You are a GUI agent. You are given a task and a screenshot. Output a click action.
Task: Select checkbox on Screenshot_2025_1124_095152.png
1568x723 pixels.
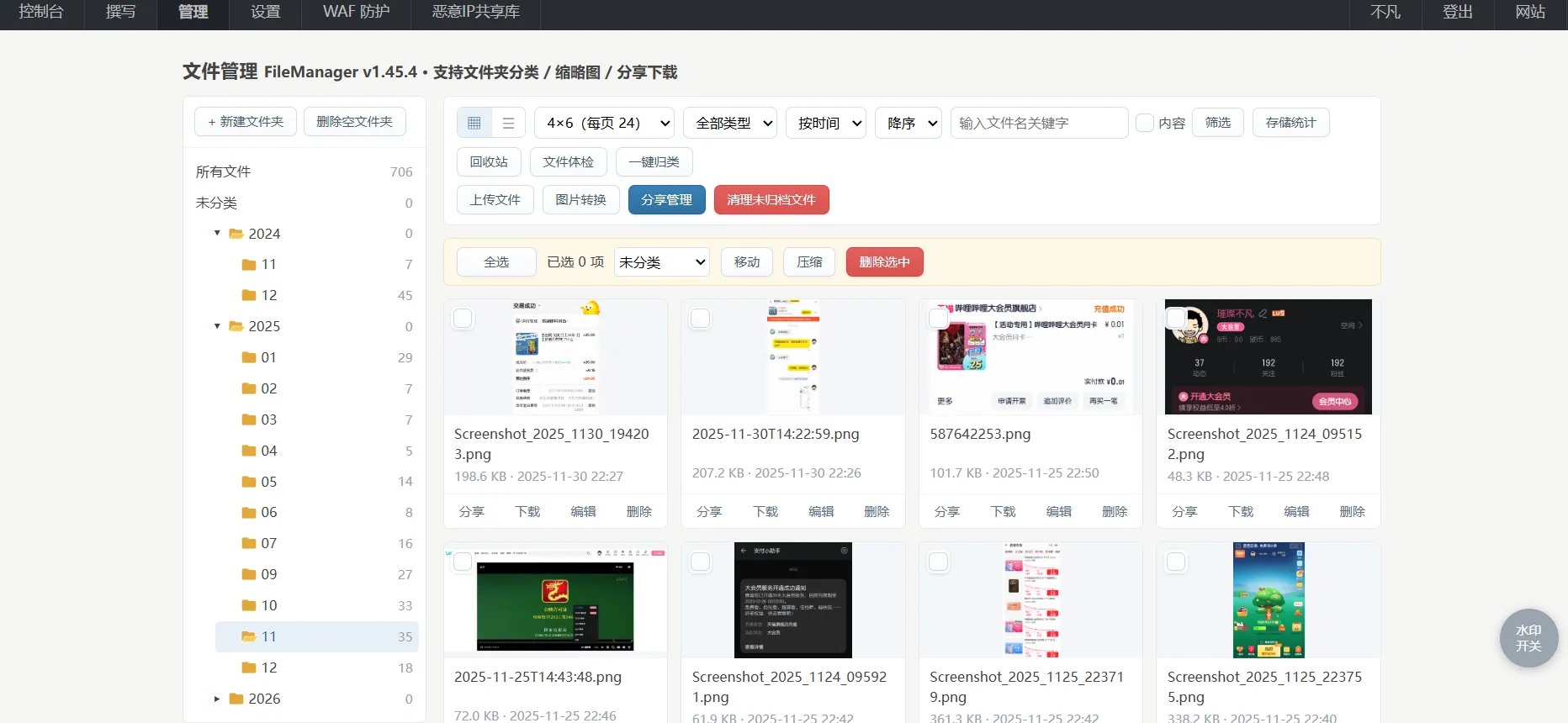(x=1176, y=319)
